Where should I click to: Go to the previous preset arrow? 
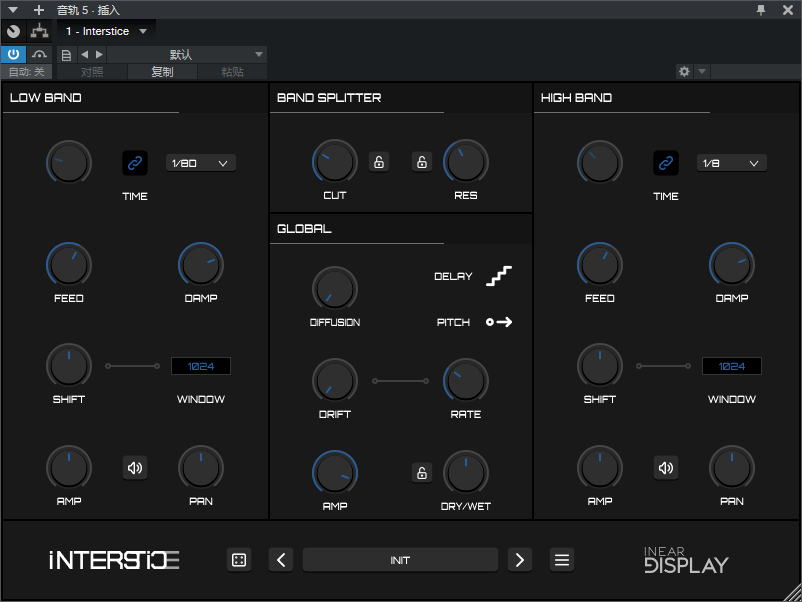pos(281,560)
